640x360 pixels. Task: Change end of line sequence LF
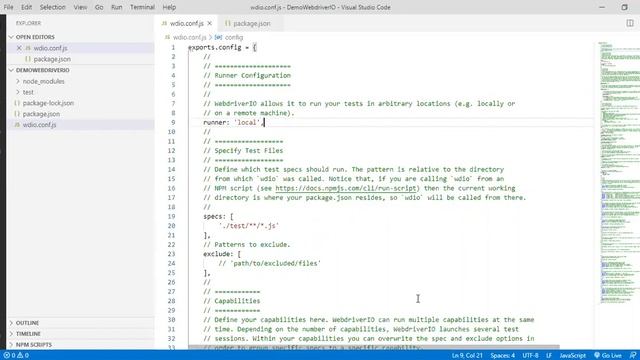coord(549,356)
